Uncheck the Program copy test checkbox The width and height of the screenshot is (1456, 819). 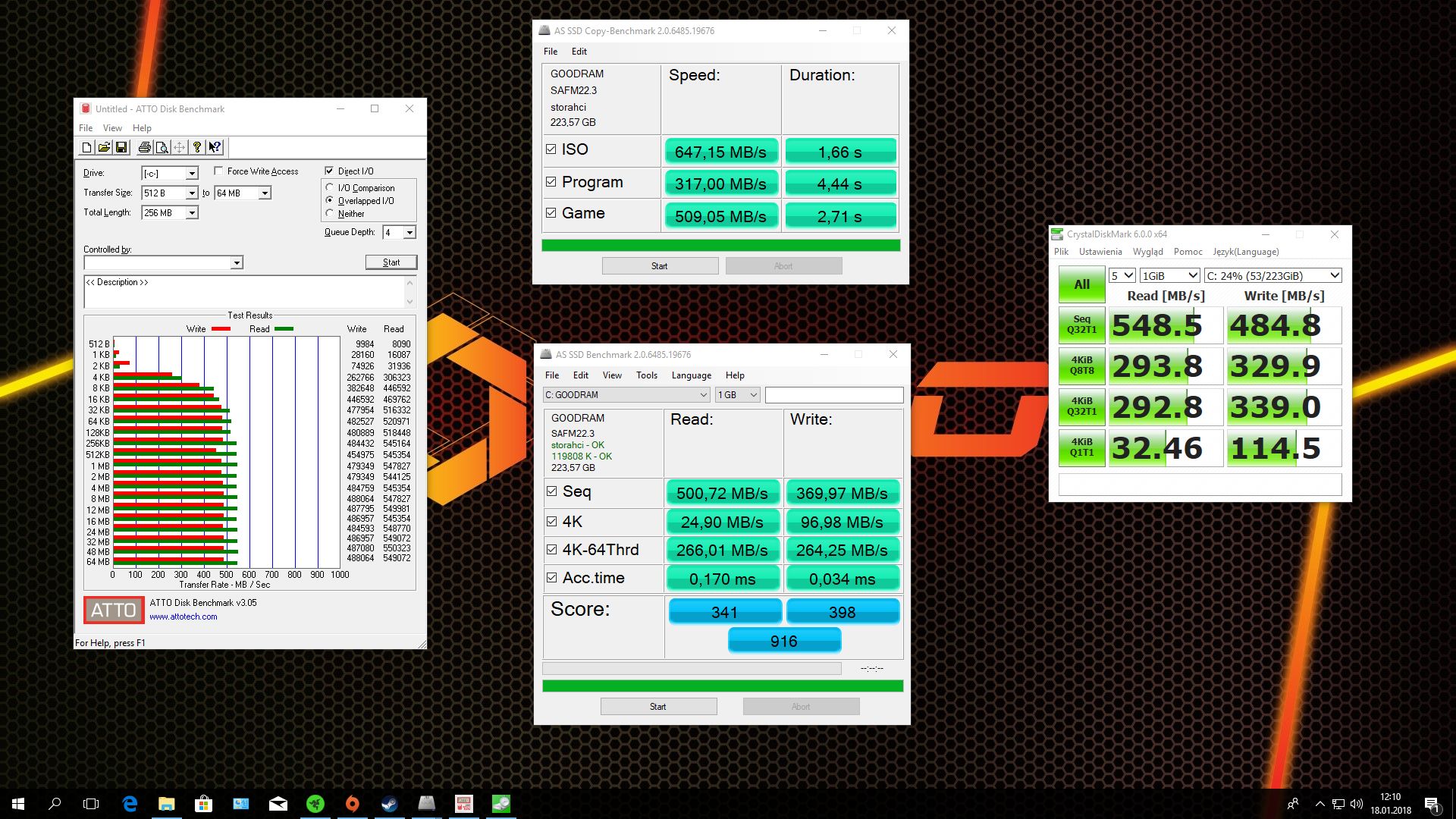click(551, 182)
